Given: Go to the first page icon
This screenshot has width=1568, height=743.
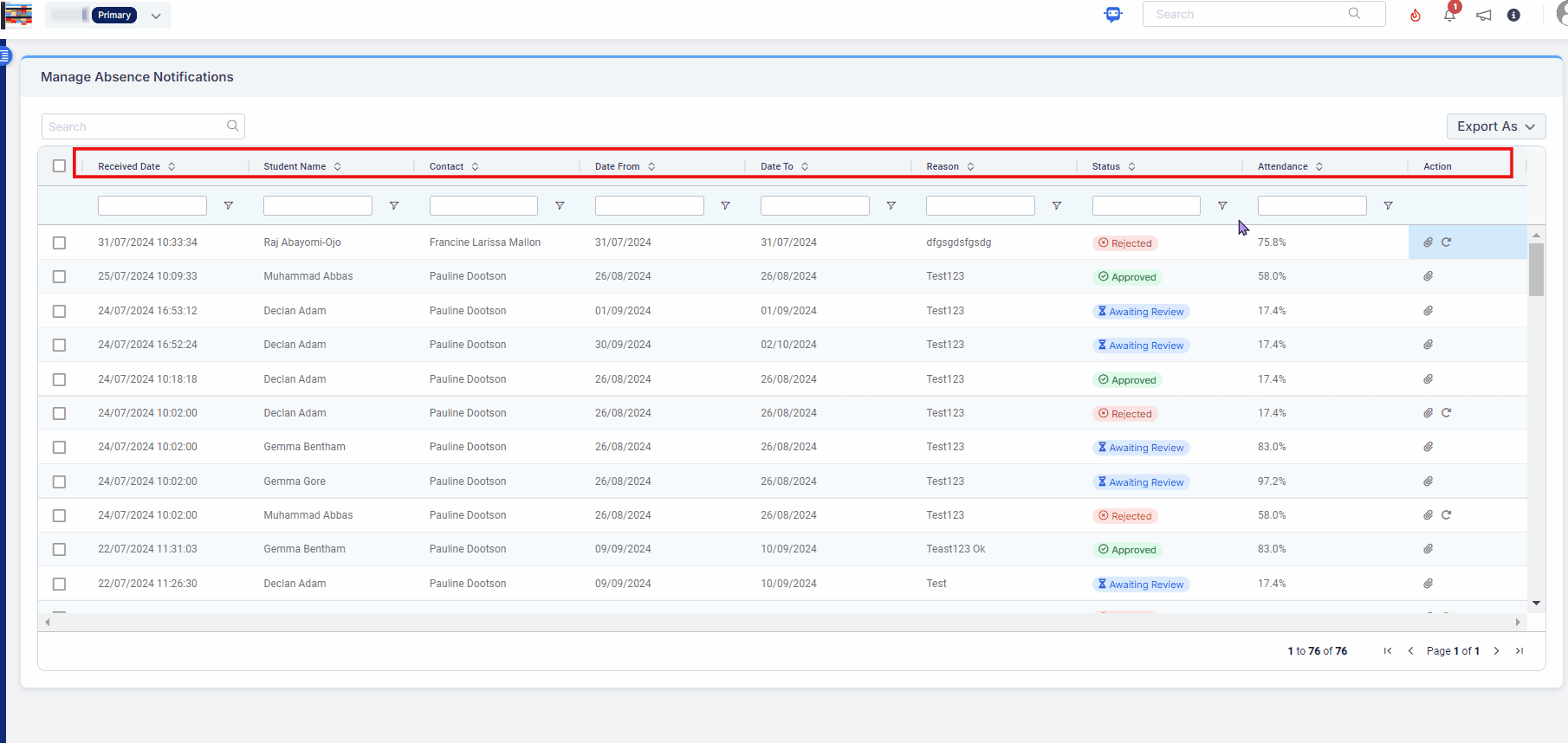Looking at the screenshot, I should [x=1388, y=650].
